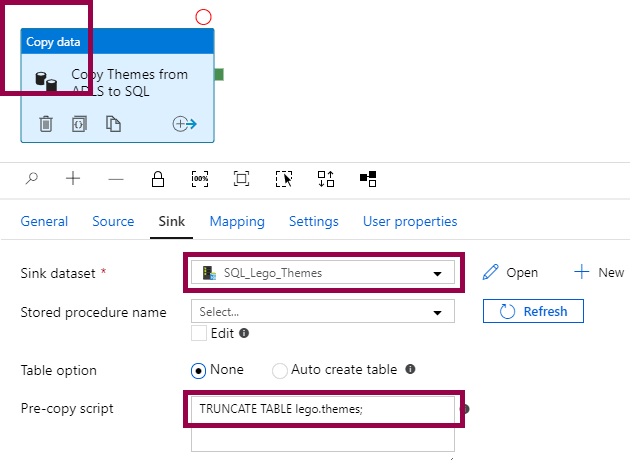Click the auto align icon in toolbar
Viewport: 630px width, 460px height.
[326, 179]
